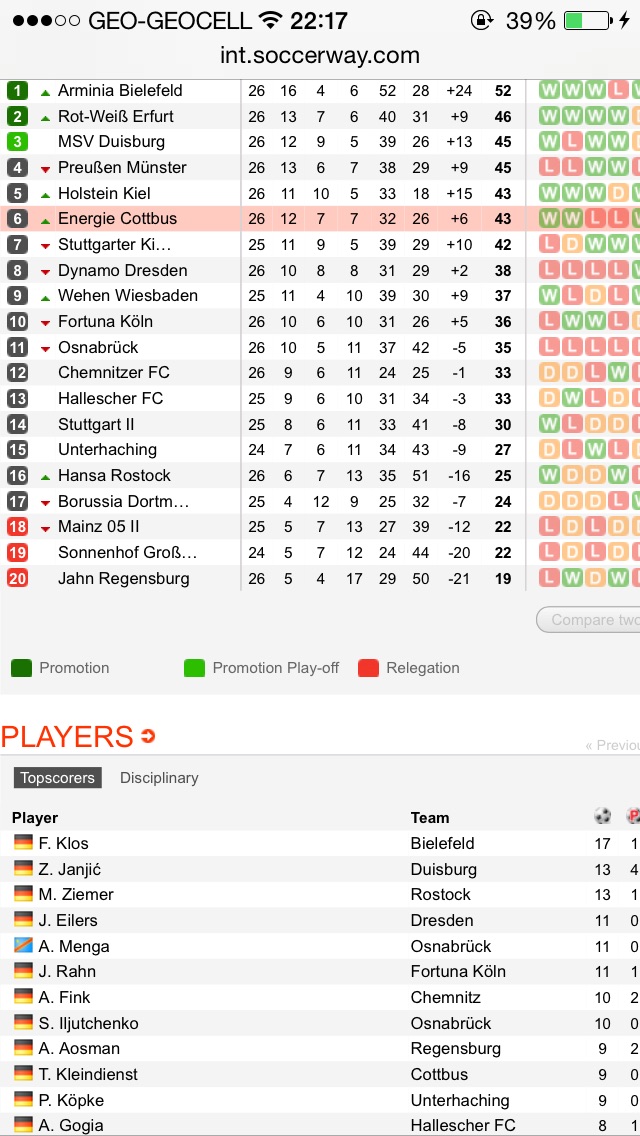The image size is (640, 1136).
Task: Open the Energie Cottbus team page
Action: [x=117, y=219]
